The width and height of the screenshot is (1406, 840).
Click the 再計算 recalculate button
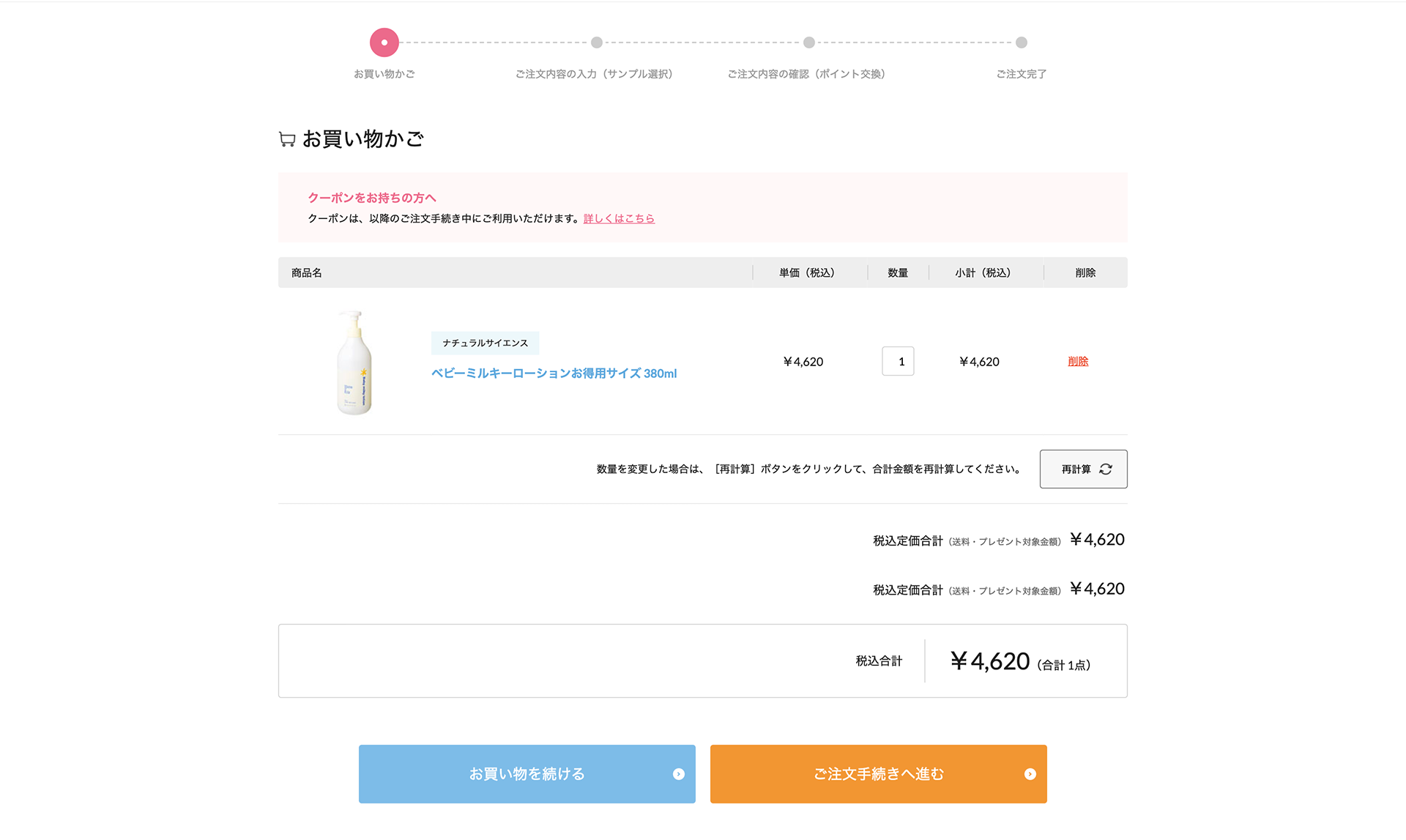pyautogui.click(x=1083, y=469)
